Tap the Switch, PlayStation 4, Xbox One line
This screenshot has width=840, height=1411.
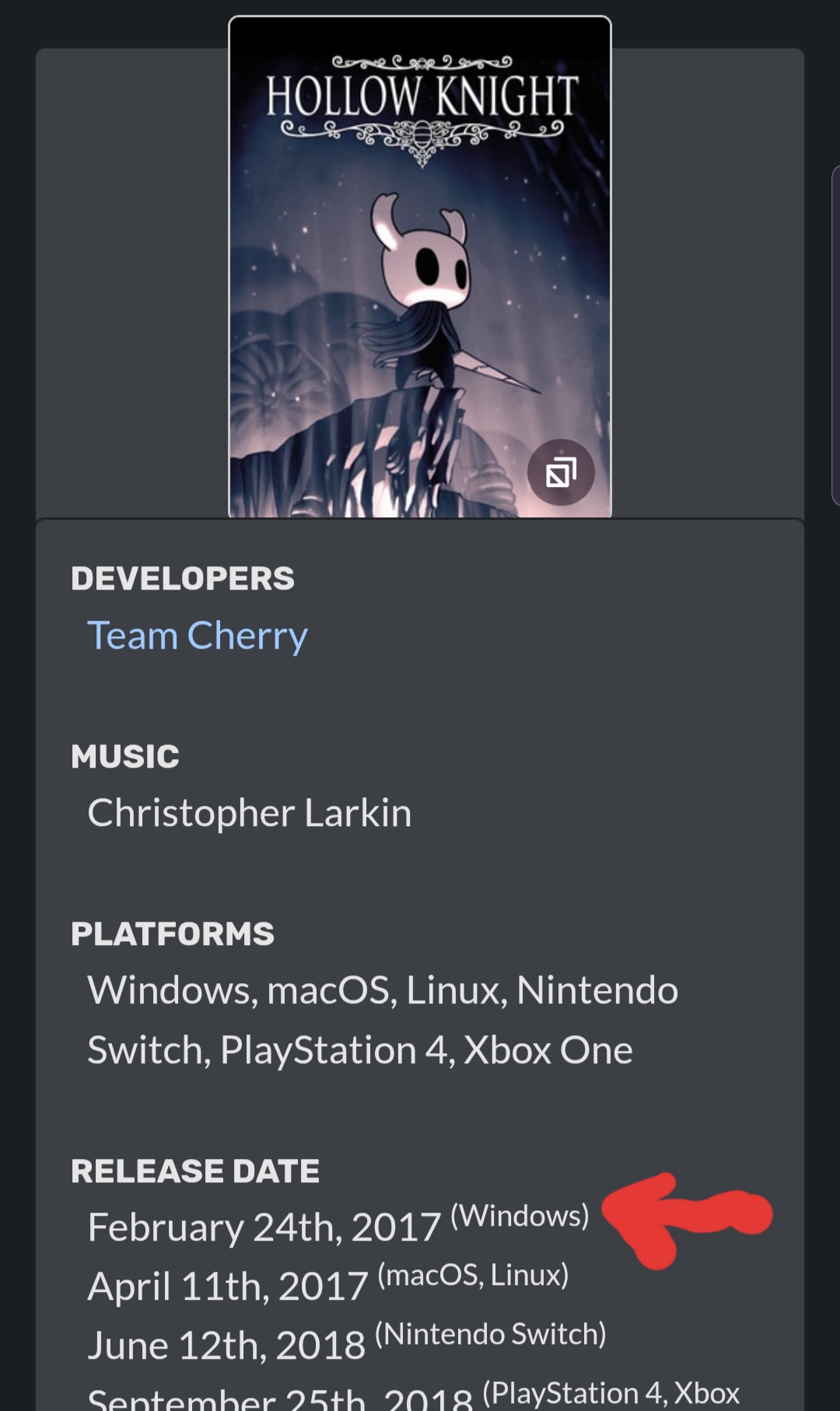[360, 1051]
